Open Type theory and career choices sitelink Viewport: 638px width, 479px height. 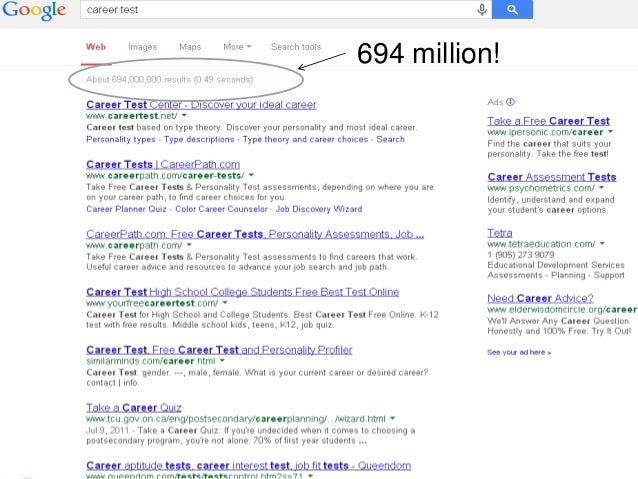(x=305, y=139)
